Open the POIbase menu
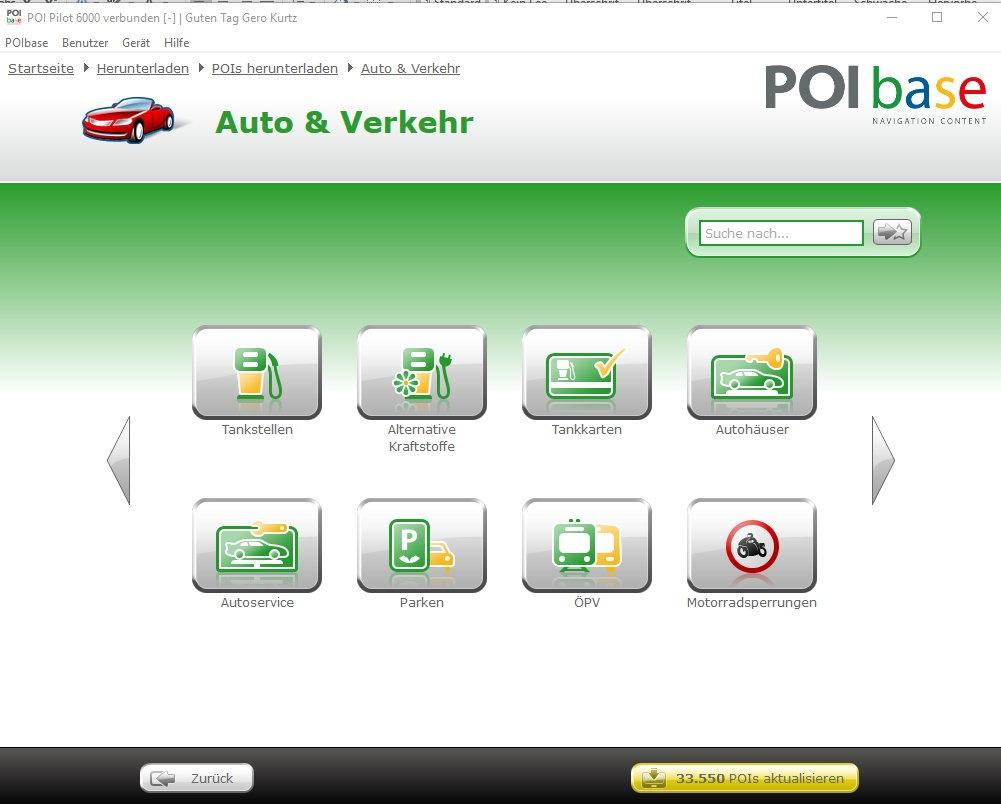This screenshot has height=804, width=1001. [27, 43]
